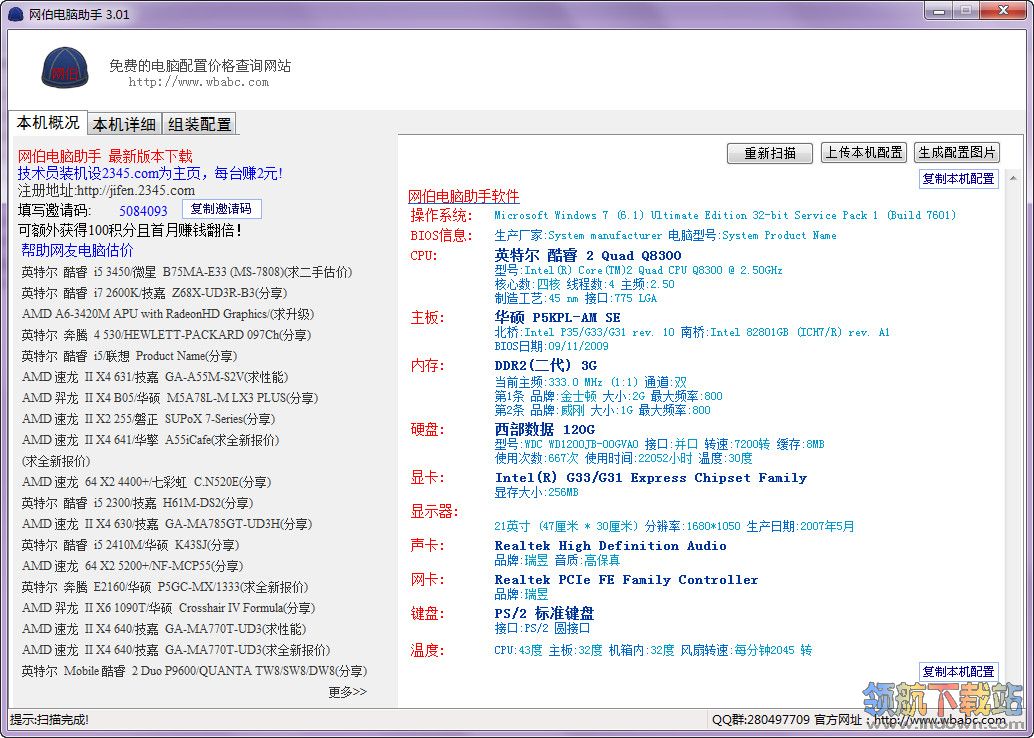The image size is (1034, 738).
Task: Open 网伯电脑助手 最新版本下载 link
Action: click(105, 156)
